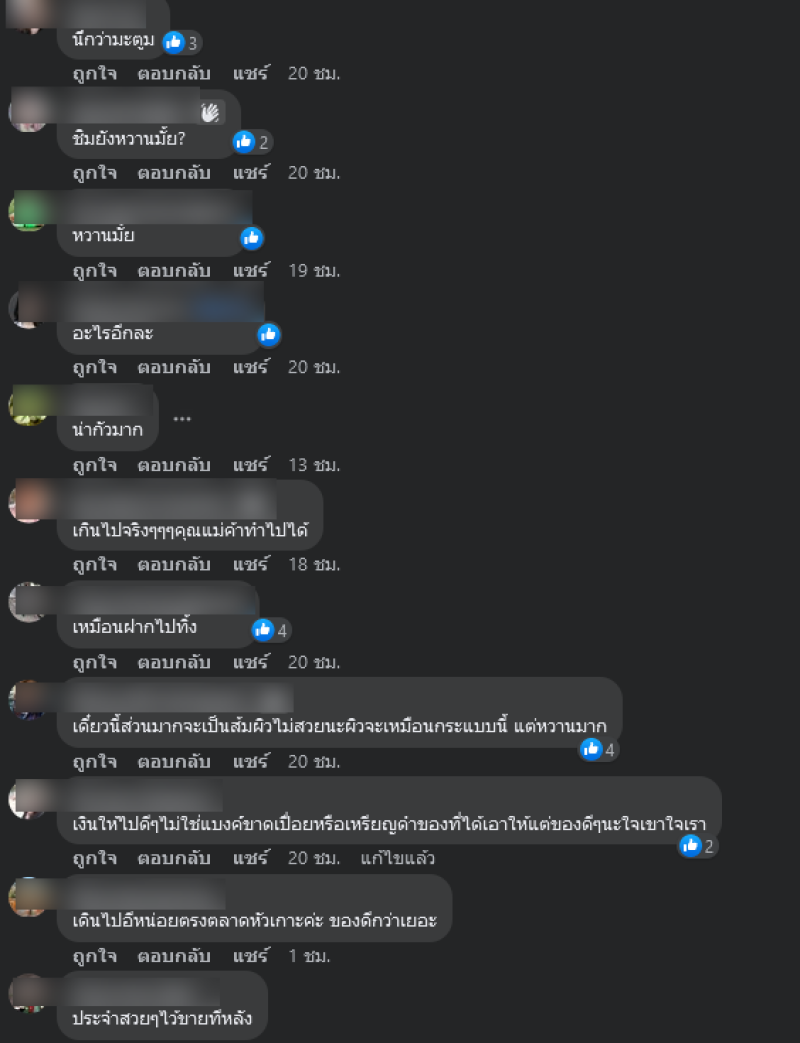Image resolution: width=800 pixels, height=1043 pixels.
Task: Click the like reaction icon on "นึกว่ามะตูม" comment
Action: [174, 43]
